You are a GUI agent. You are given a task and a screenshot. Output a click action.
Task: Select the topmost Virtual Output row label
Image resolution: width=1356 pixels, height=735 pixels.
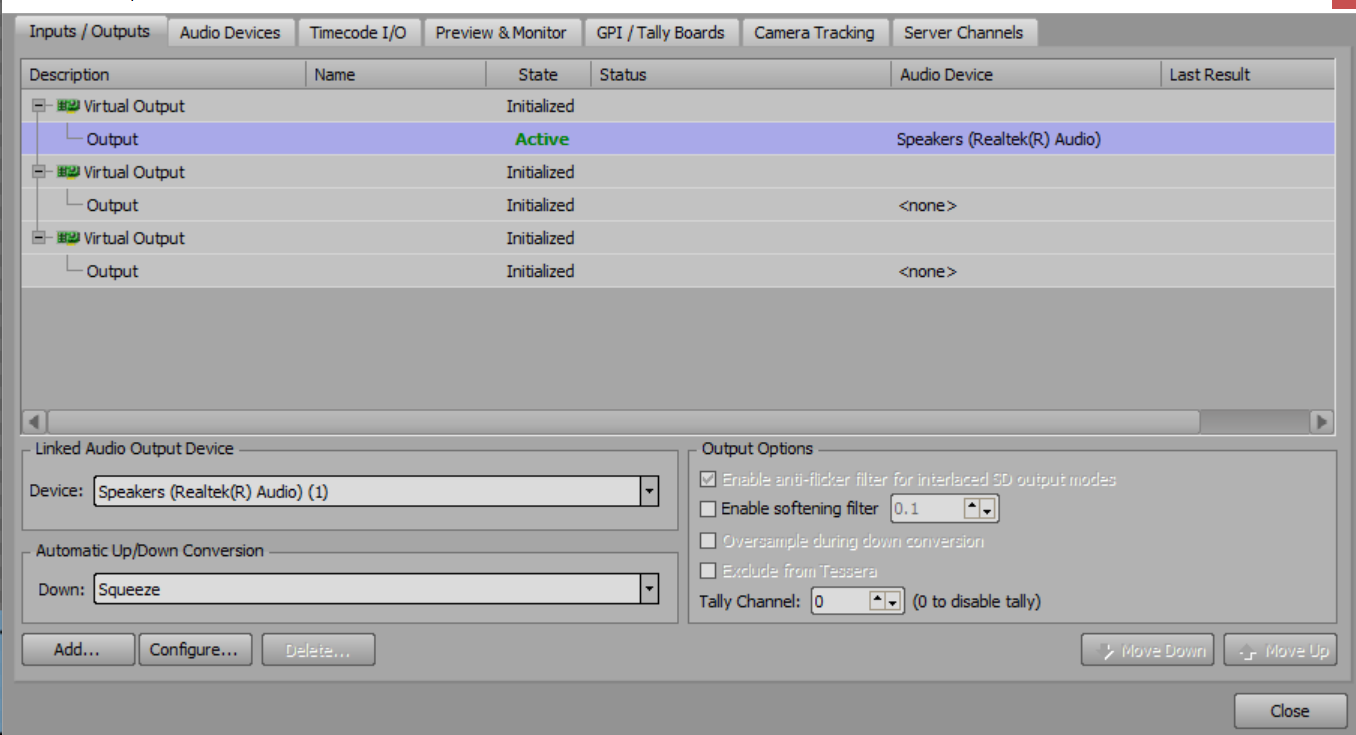click(x=134, y=106)
